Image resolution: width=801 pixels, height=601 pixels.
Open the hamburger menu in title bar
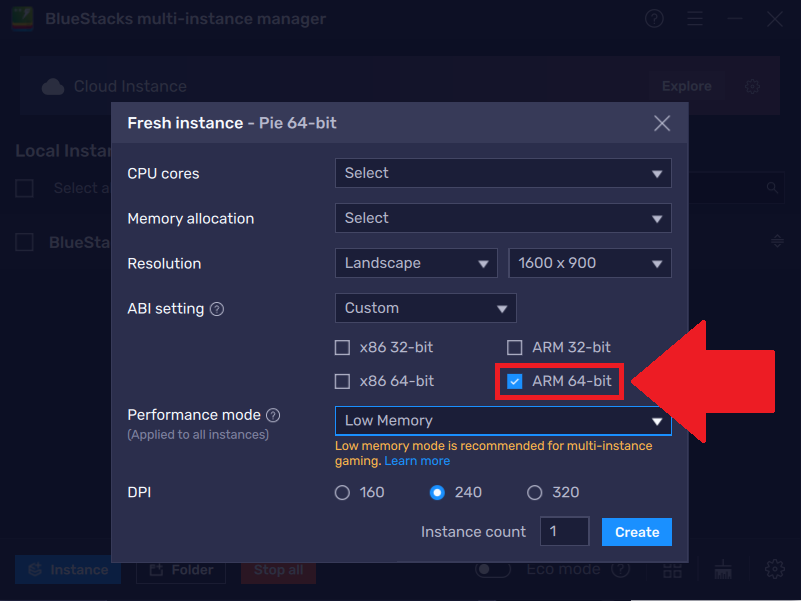point(695,19)
